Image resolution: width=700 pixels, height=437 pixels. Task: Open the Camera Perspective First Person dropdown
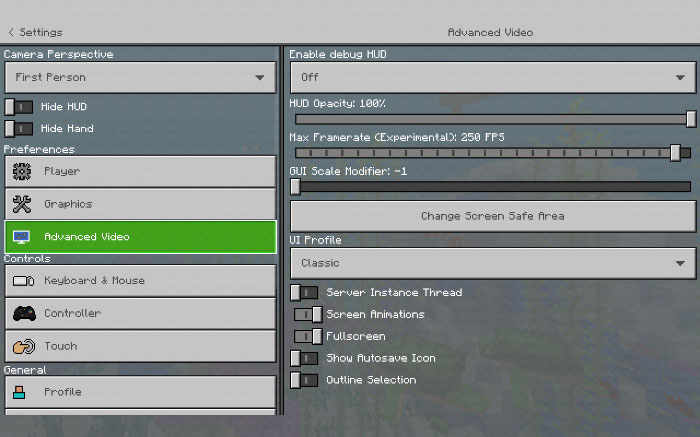click(141, 77)
